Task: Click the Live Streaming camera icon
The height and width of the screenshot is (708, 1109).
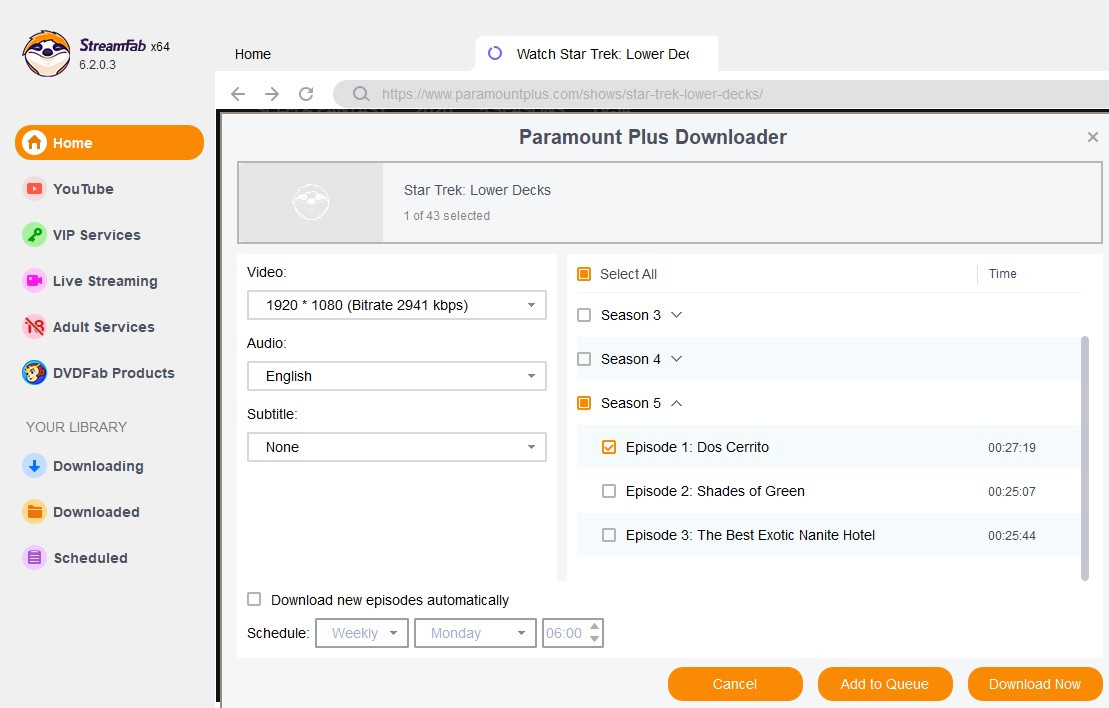Action: click(x=34, y=281)
